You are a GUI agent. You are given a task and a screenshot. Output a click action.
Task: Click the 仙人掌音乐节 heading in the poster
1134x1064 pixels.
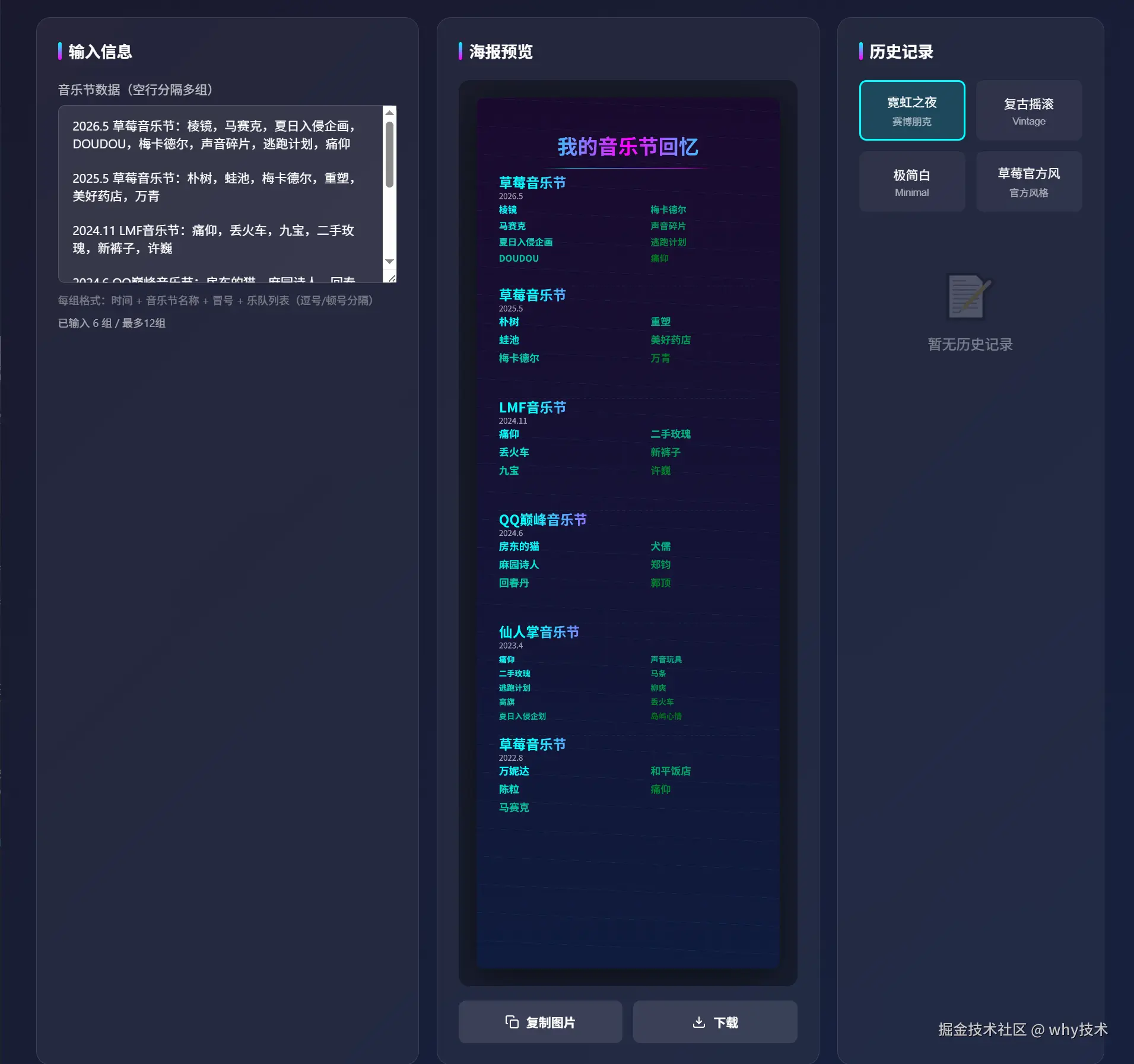pyautogui.click(x=539, y=632)
